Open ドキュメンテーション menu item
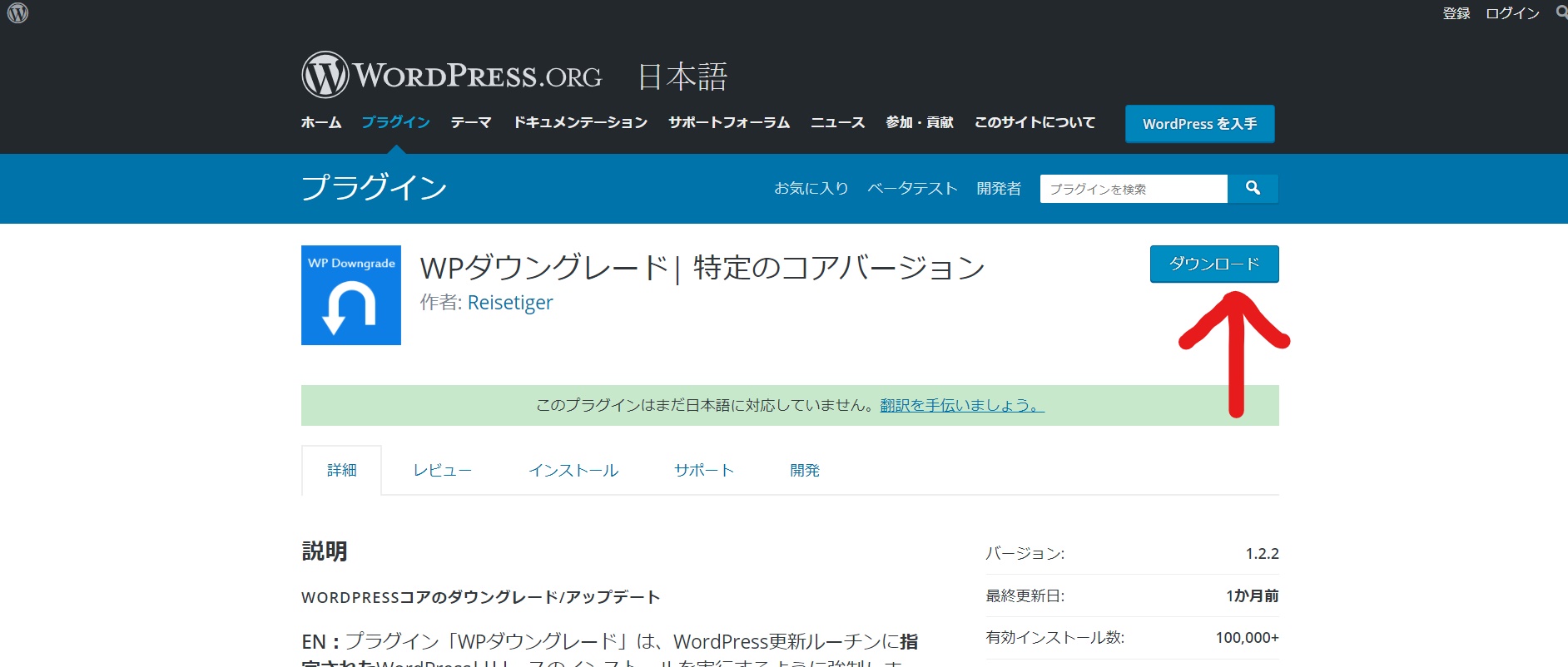 [x=580, y=122]
